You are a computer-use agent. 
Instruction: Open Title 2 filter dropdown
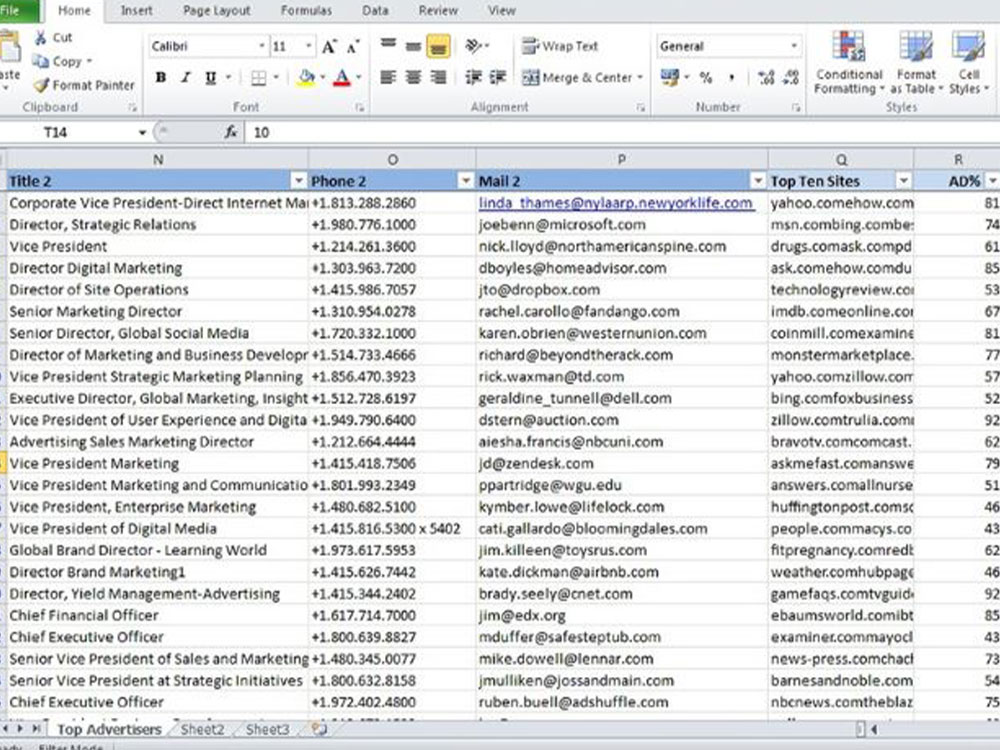point(298,181)
